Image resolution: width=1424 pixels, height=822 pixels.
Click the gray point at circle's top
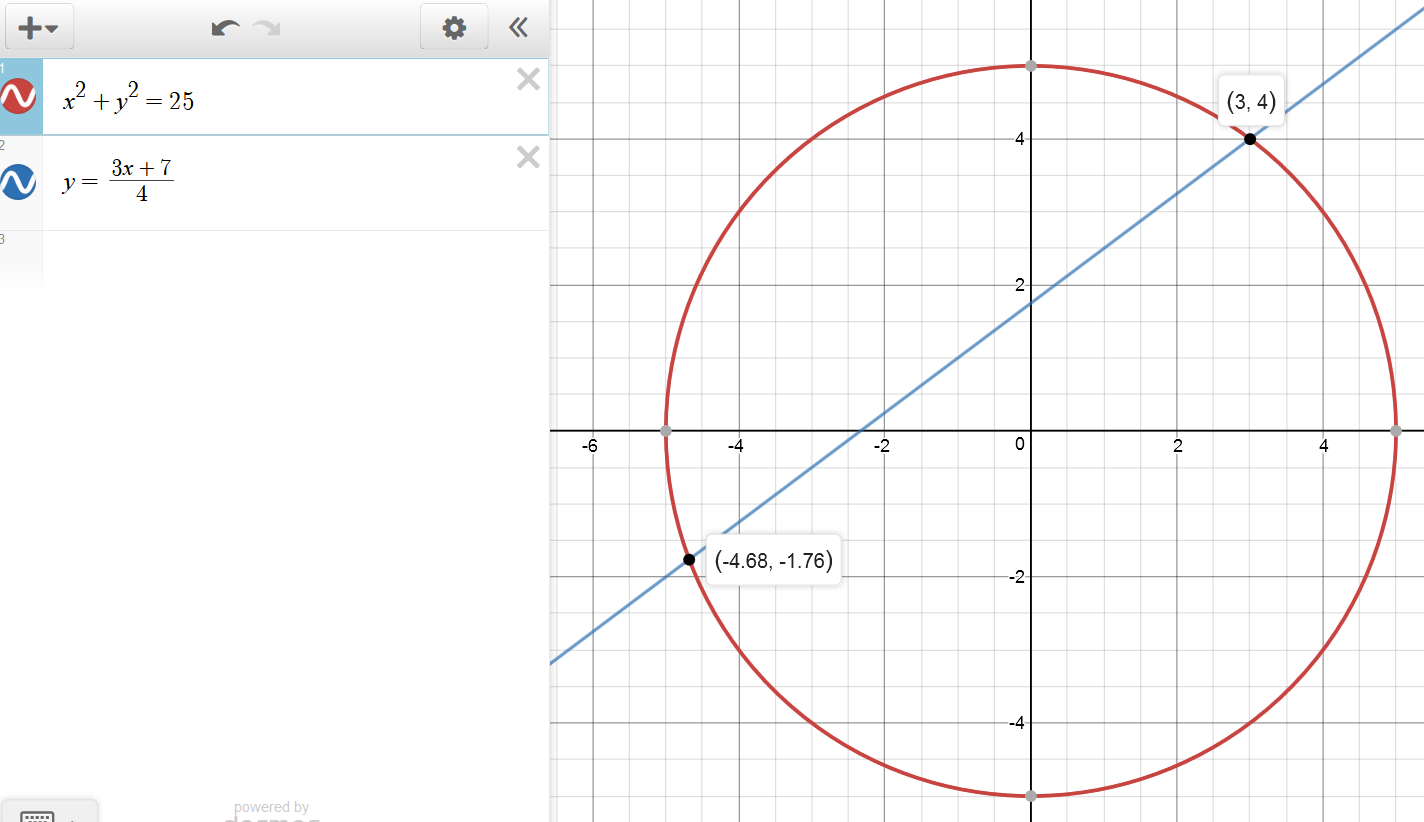pos(1031,66)
